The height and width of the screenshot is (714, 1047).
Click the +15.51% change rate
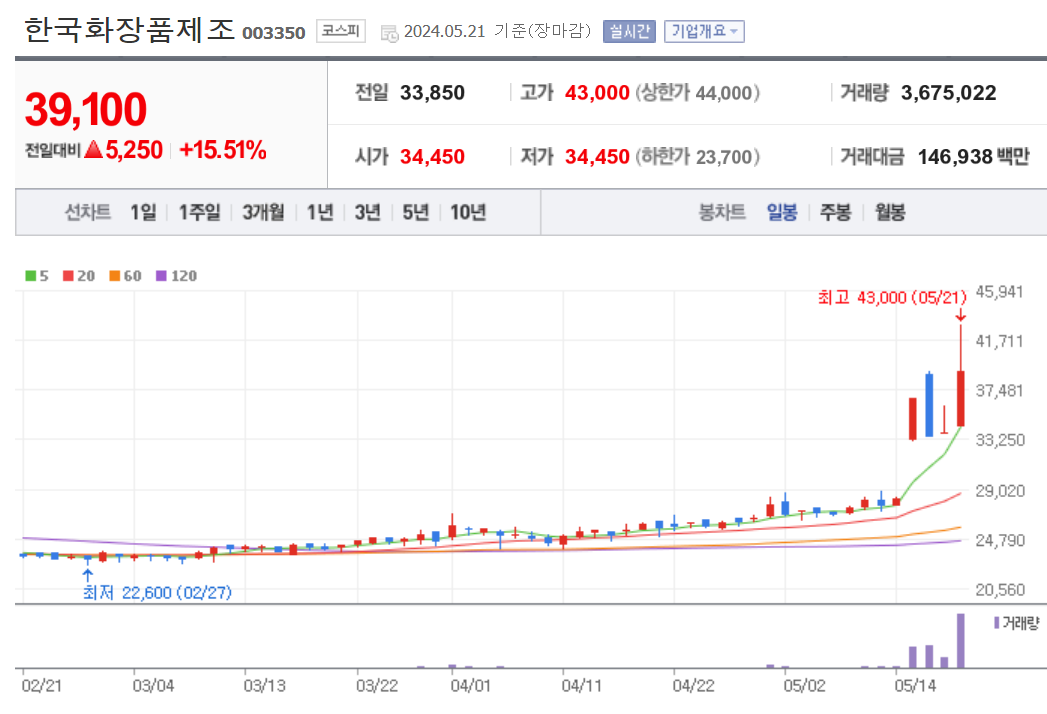pos(223,150)
